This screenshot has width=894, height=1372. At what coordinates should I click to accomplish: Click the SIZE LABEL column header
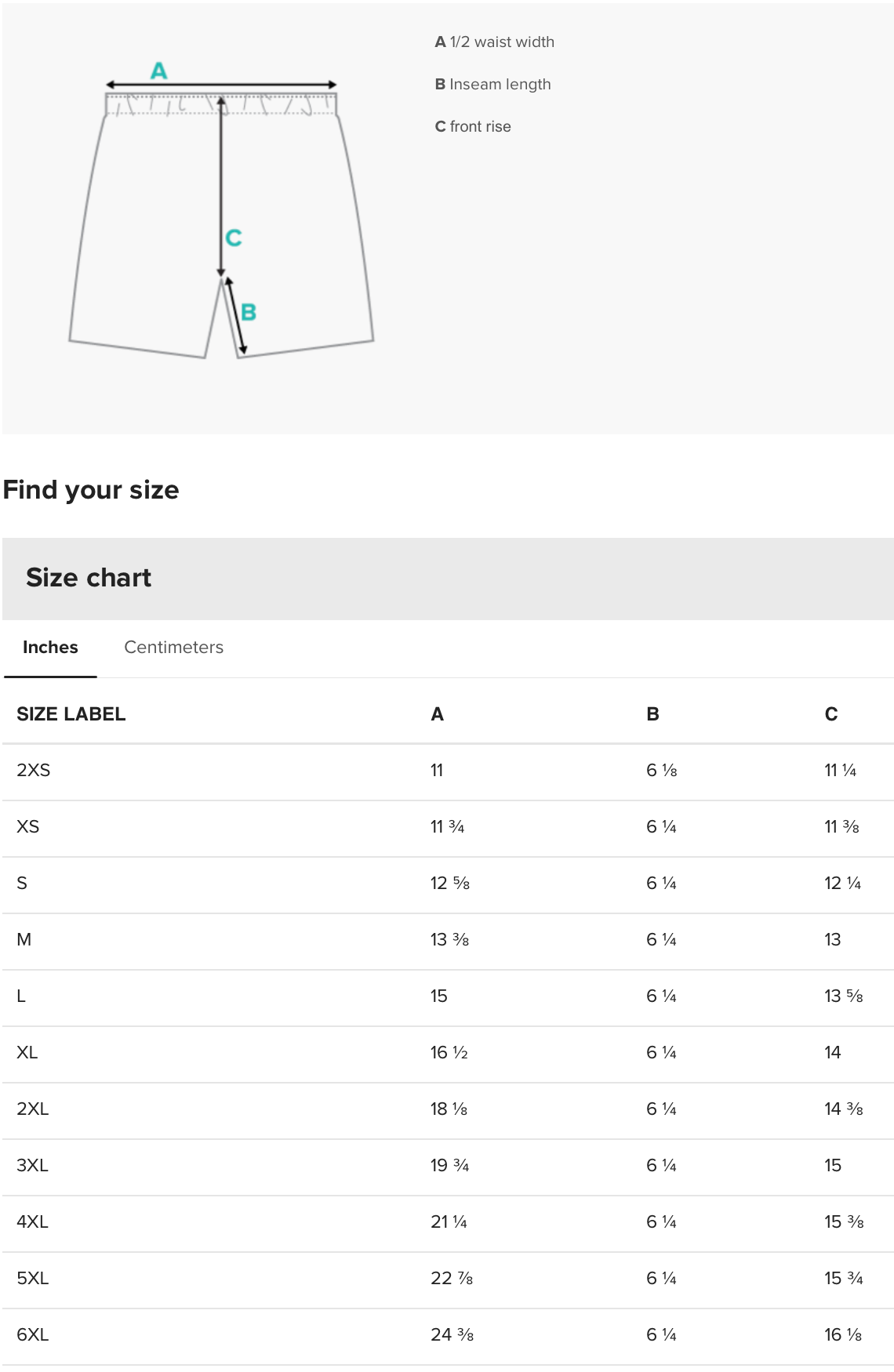click(x=71, y=714)
